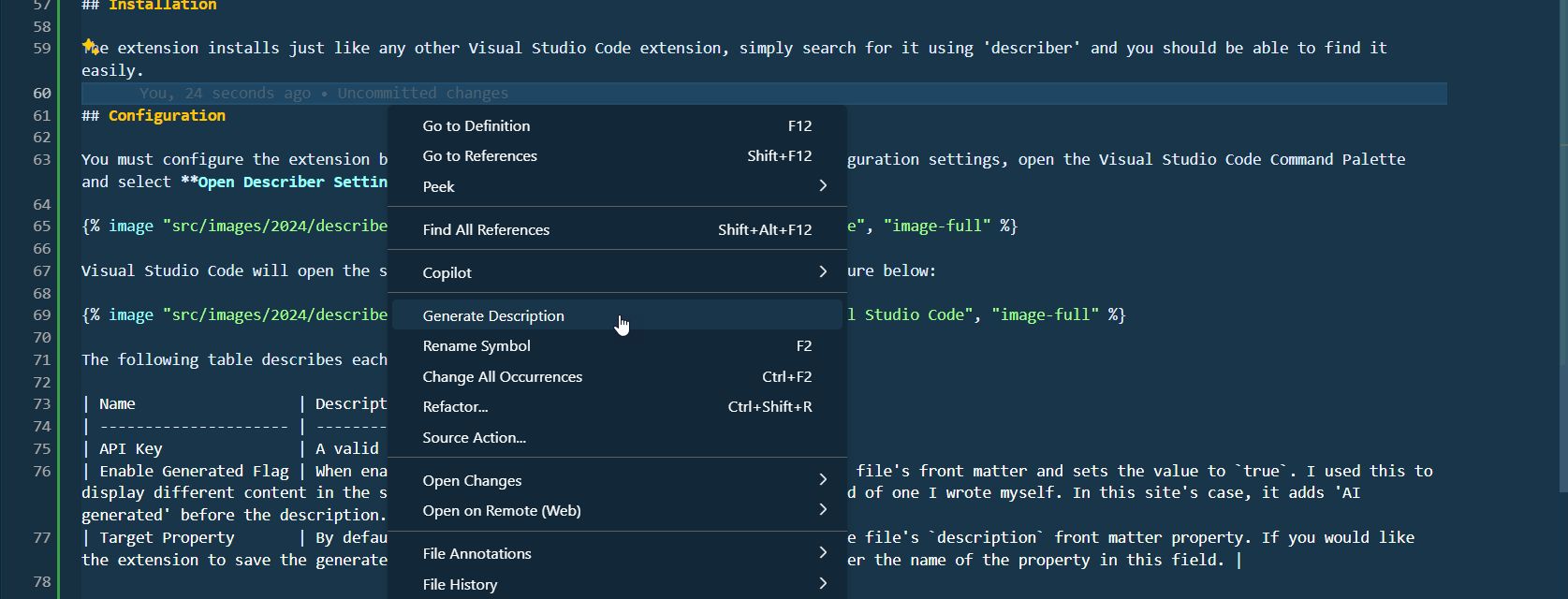Image resolution: width=1568 pixels, height=599 pixels.
Task: Click 'The following table describes each' text
Action: click(x=234, y=359)
